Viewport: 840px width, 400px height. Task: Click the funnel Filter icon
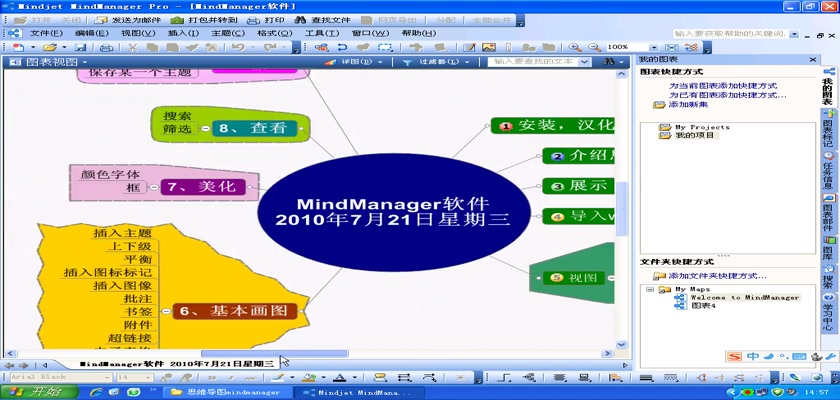point(407,62)
